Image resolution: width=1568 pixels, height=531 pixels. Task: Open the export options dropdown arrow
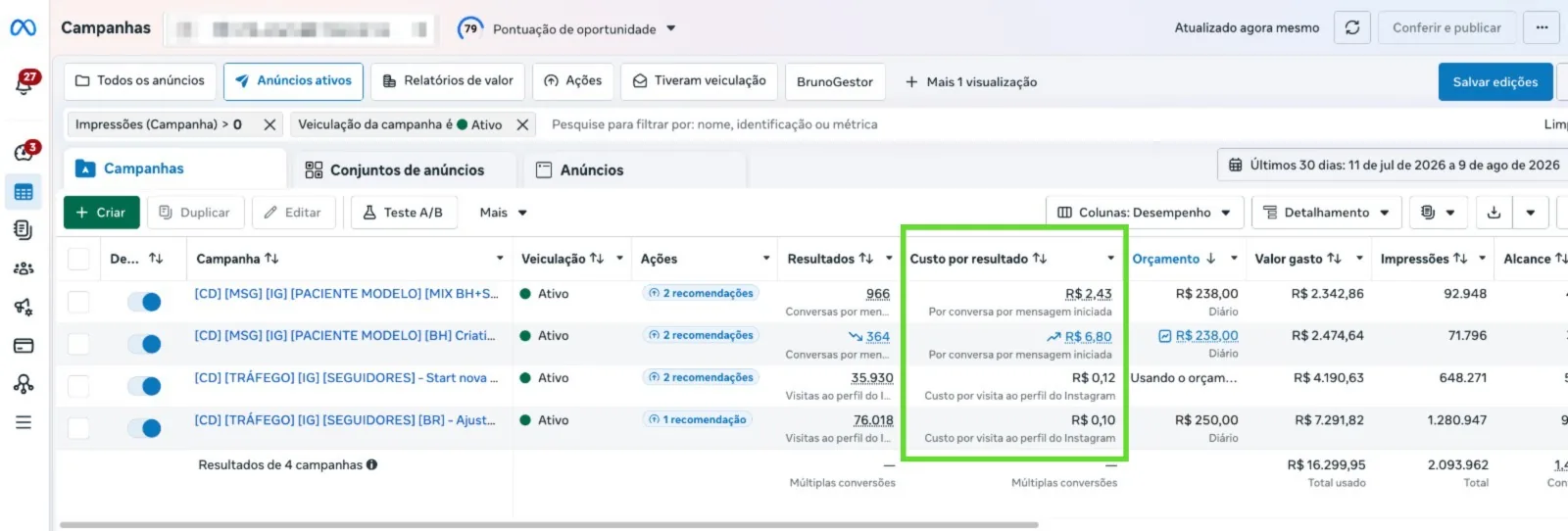tap(1531, 213)
